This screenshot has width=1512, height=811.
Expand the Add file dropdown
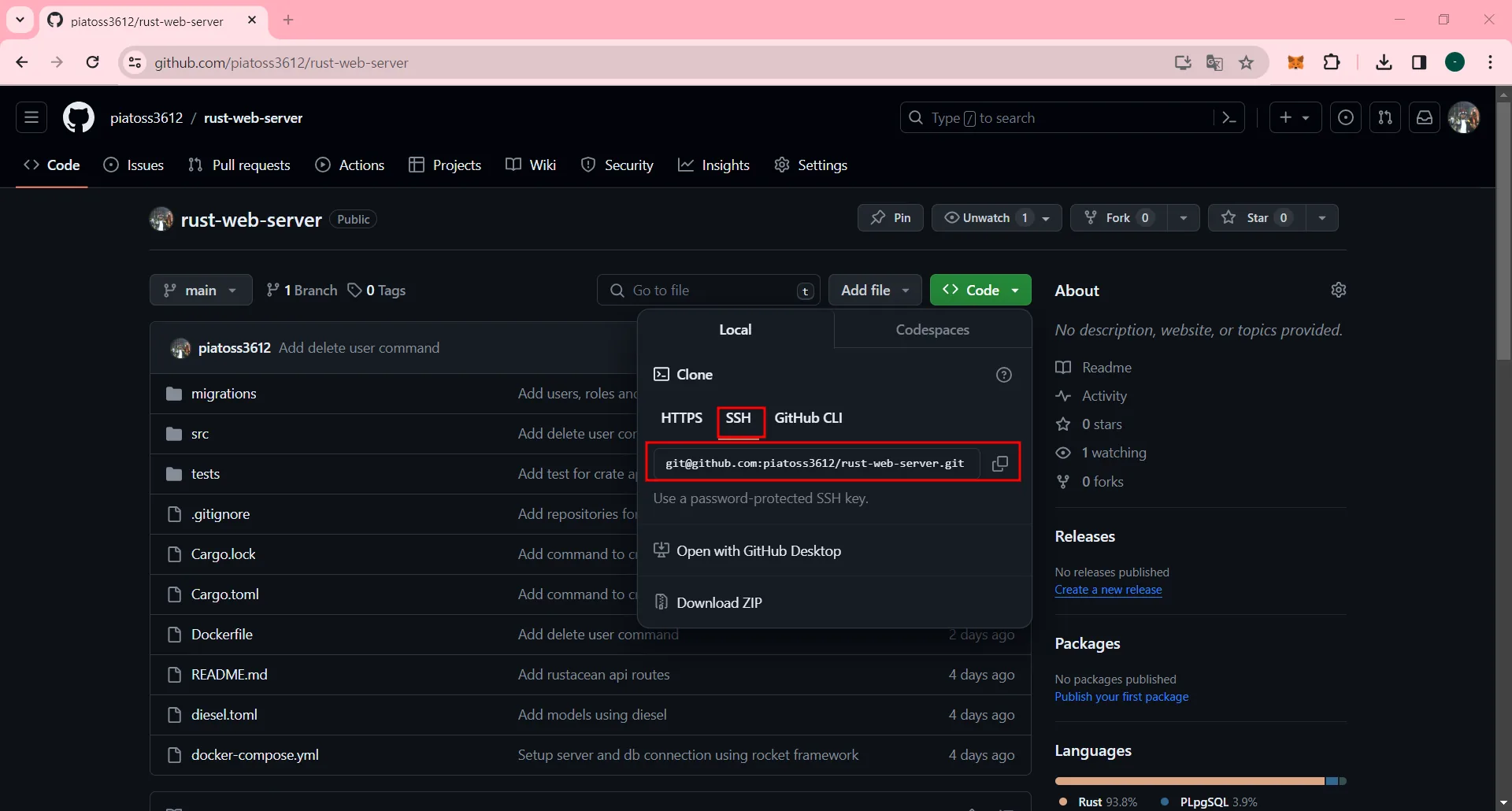pyautogui.click(x=875, y=291)
